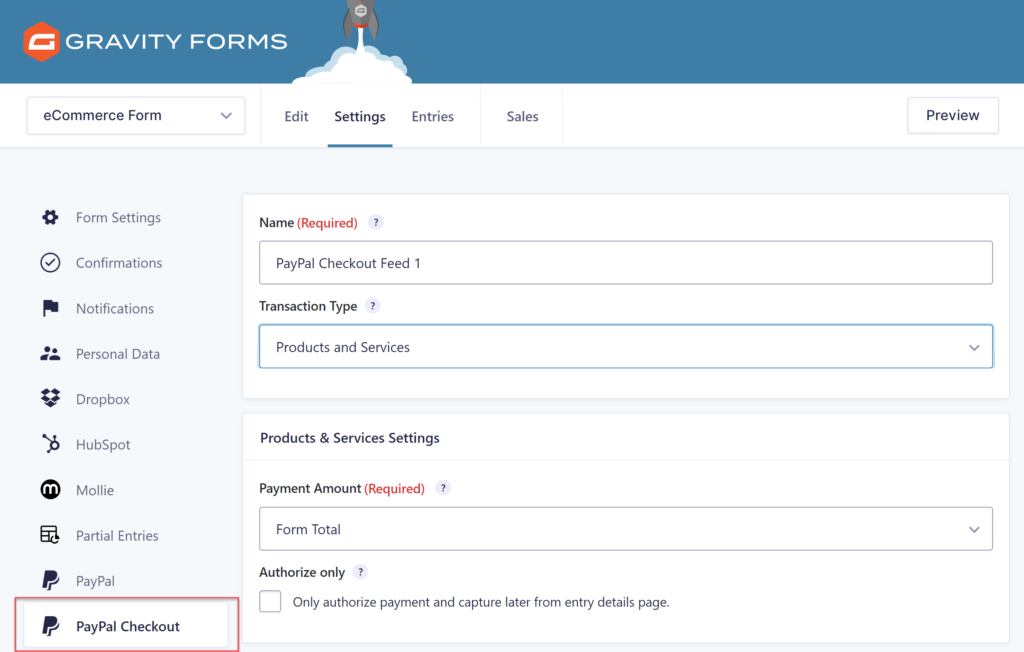Select PayPal Checkout in the sidebar
The image size is (1024, 652).
(x=128, y=625)
